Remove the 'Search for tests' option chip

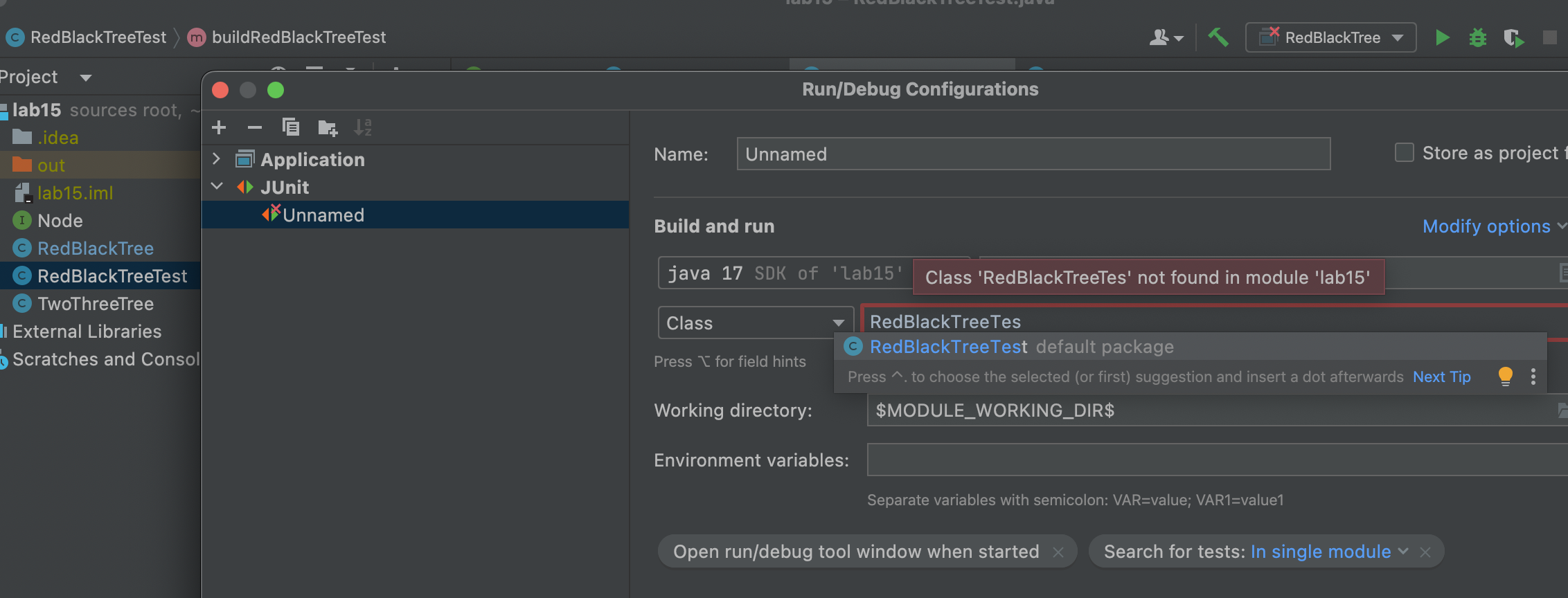tap(1425, 552)
